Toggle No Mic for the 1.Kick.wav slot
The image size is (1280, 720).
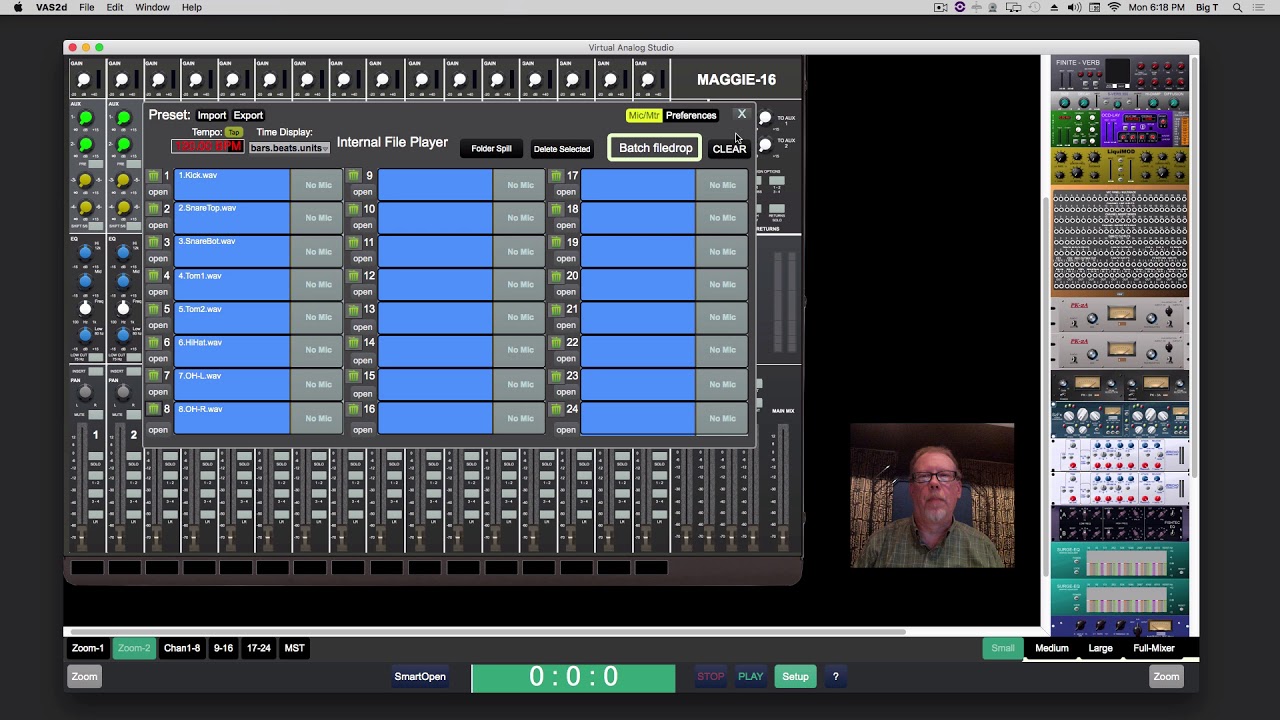(x=318, y=185)
